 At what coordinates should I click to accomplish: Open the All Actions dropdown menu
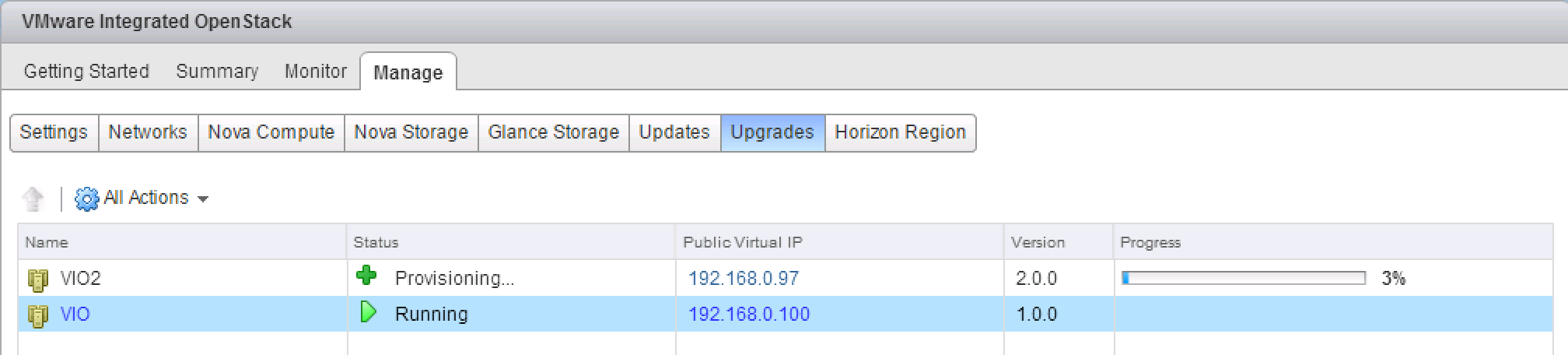(154, 199)
